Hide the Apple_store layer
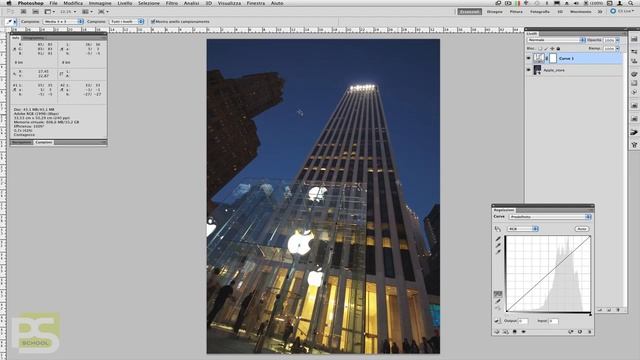 (x=529, y=70)
